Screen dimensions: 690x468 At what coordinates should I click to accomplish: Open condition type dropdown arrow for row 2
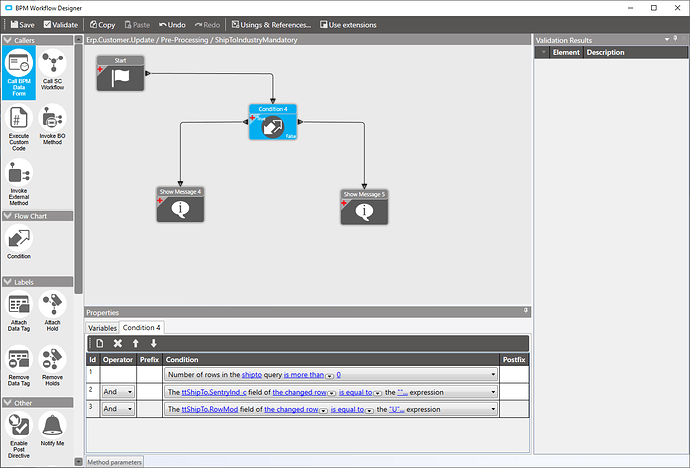tap(493, 392)
